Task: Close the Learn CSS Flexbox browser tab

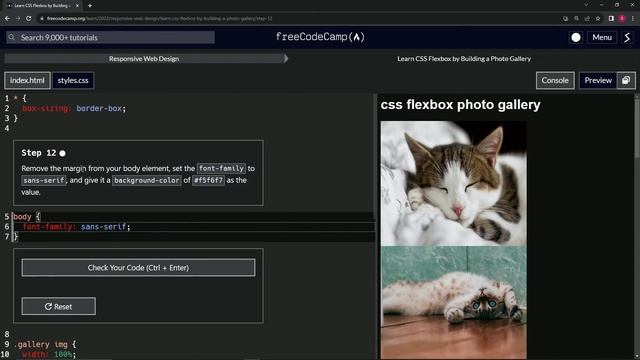Action: pyautogui.click(x=77, y=6)
